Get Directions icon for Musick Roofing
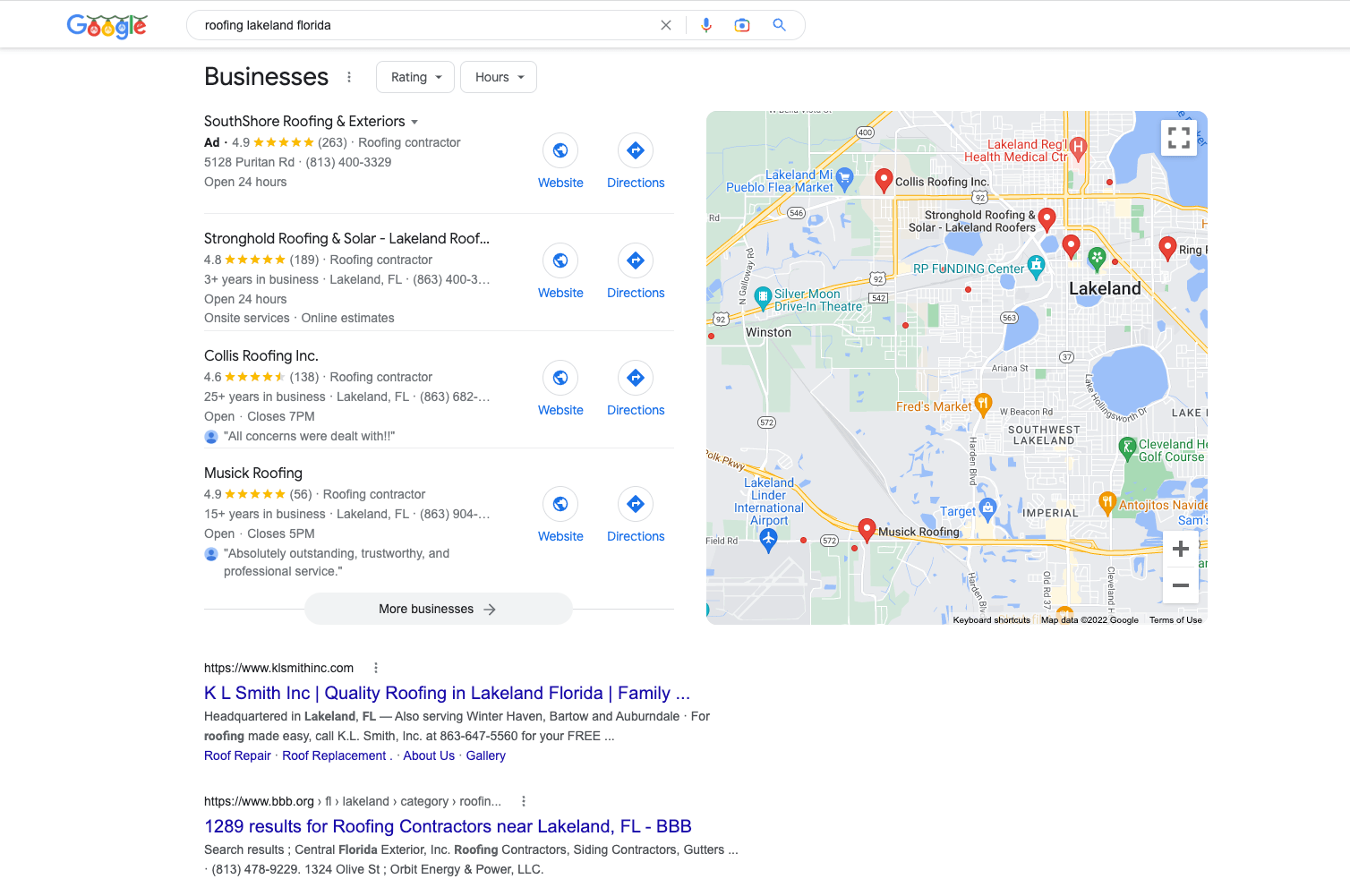Viewport: 1350px width, 896px height. tap(636, 504)
